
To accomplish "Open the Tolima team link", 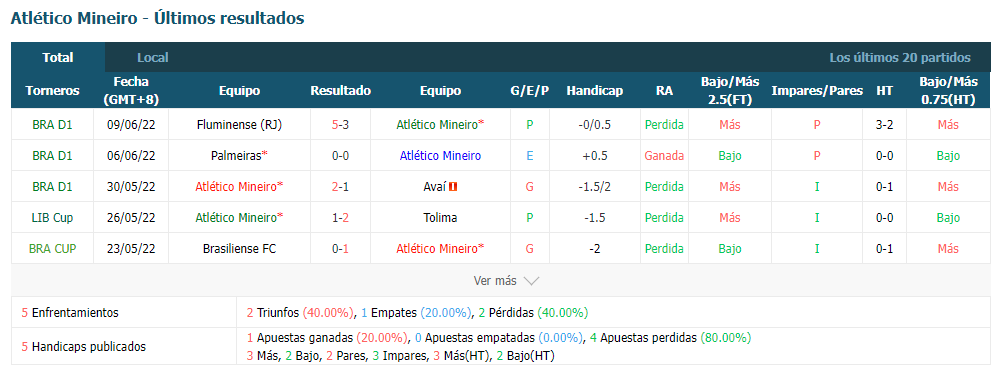I will 440,218.
